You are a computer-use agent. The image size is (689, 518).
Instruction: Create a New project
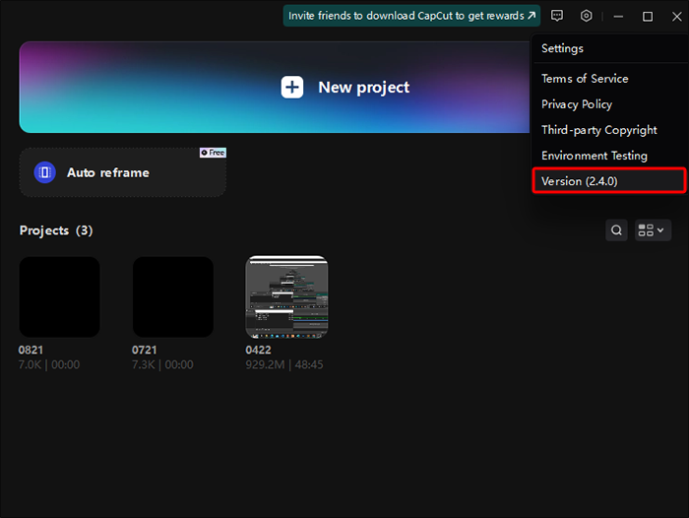275,87
